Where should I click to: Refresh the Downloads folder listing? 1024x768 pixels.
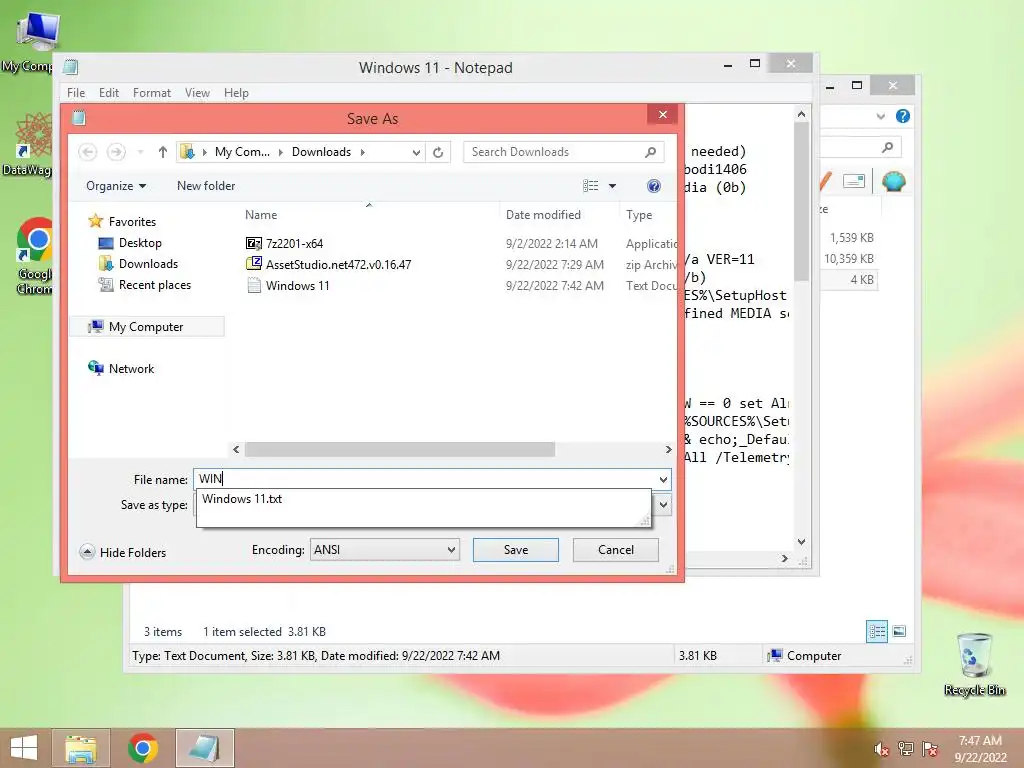438,152
